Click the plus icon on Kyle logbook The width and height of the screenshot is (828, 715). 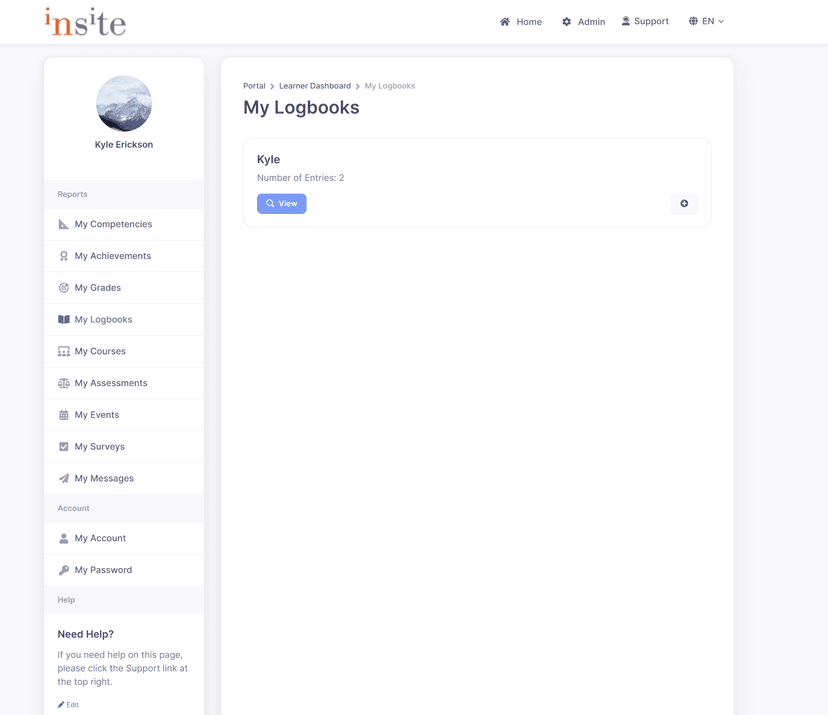[684, 204]
